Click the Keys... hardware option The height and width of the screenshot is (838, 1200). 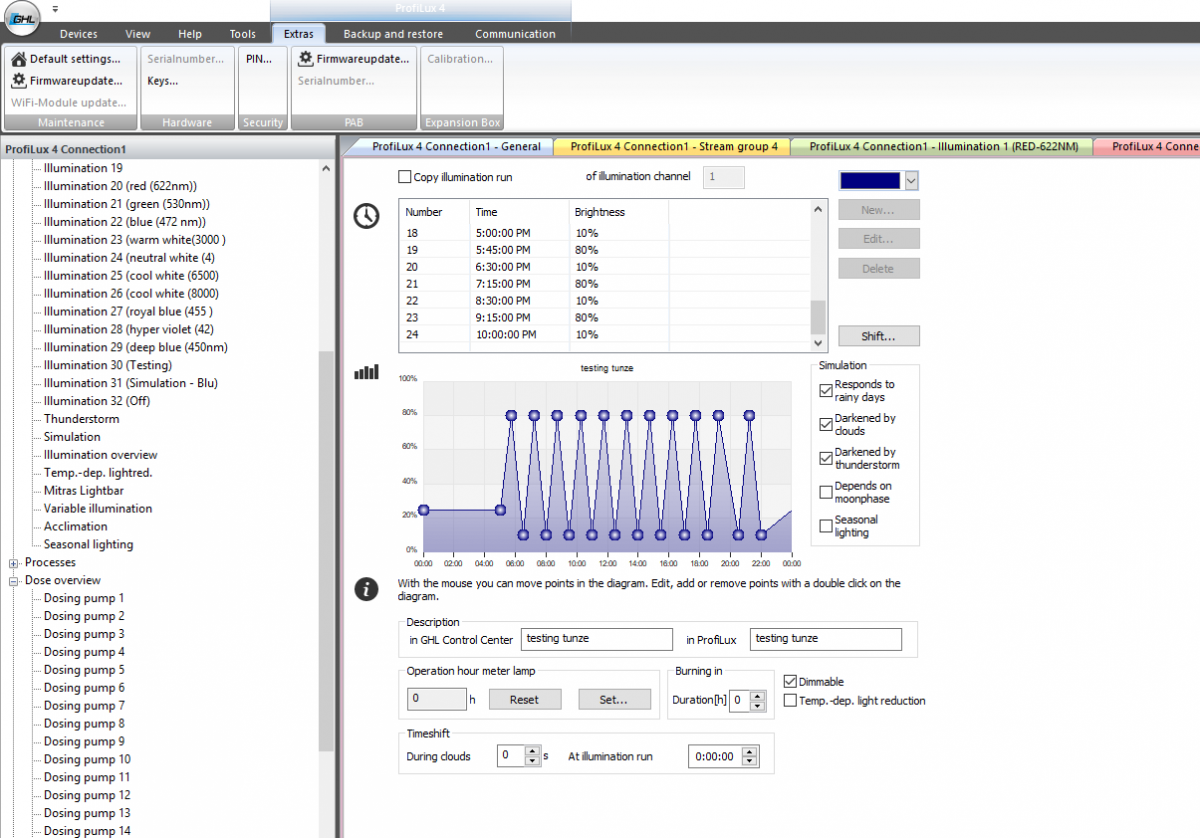point(162,81)
